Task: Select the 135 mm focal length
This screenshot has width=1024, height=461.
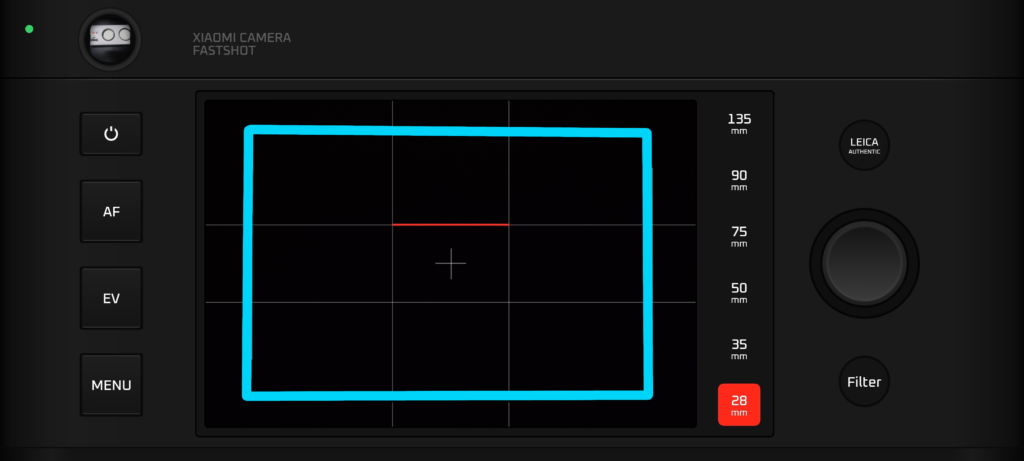Action: tap(739, 123)
